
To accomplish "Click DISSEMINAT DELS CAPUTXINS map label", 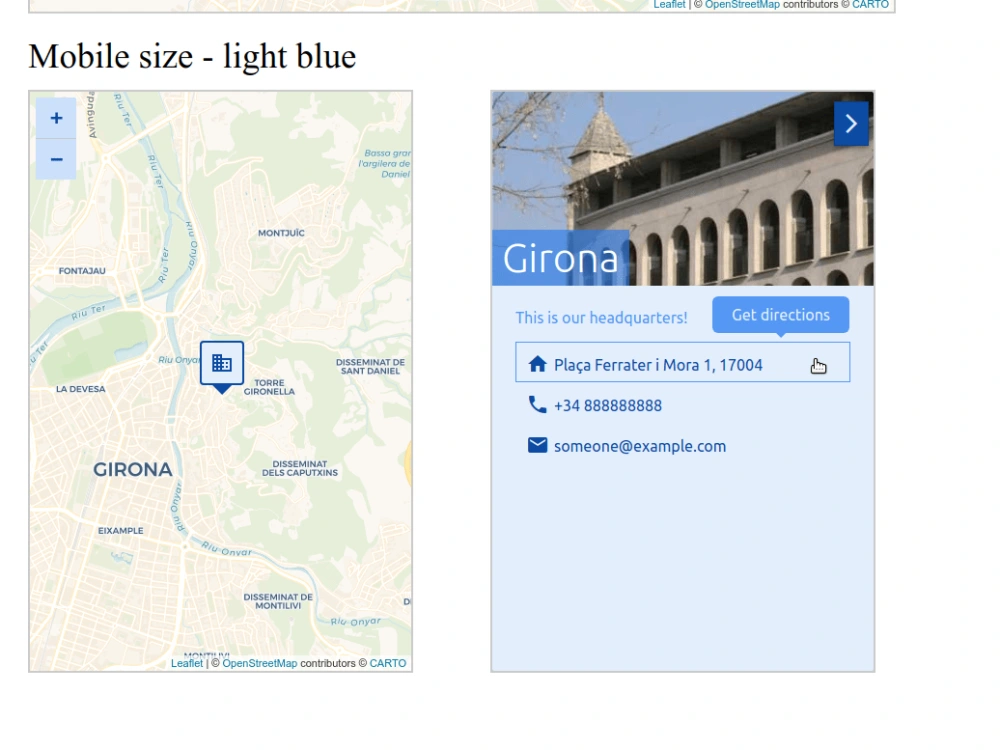I will pos(300,468).
